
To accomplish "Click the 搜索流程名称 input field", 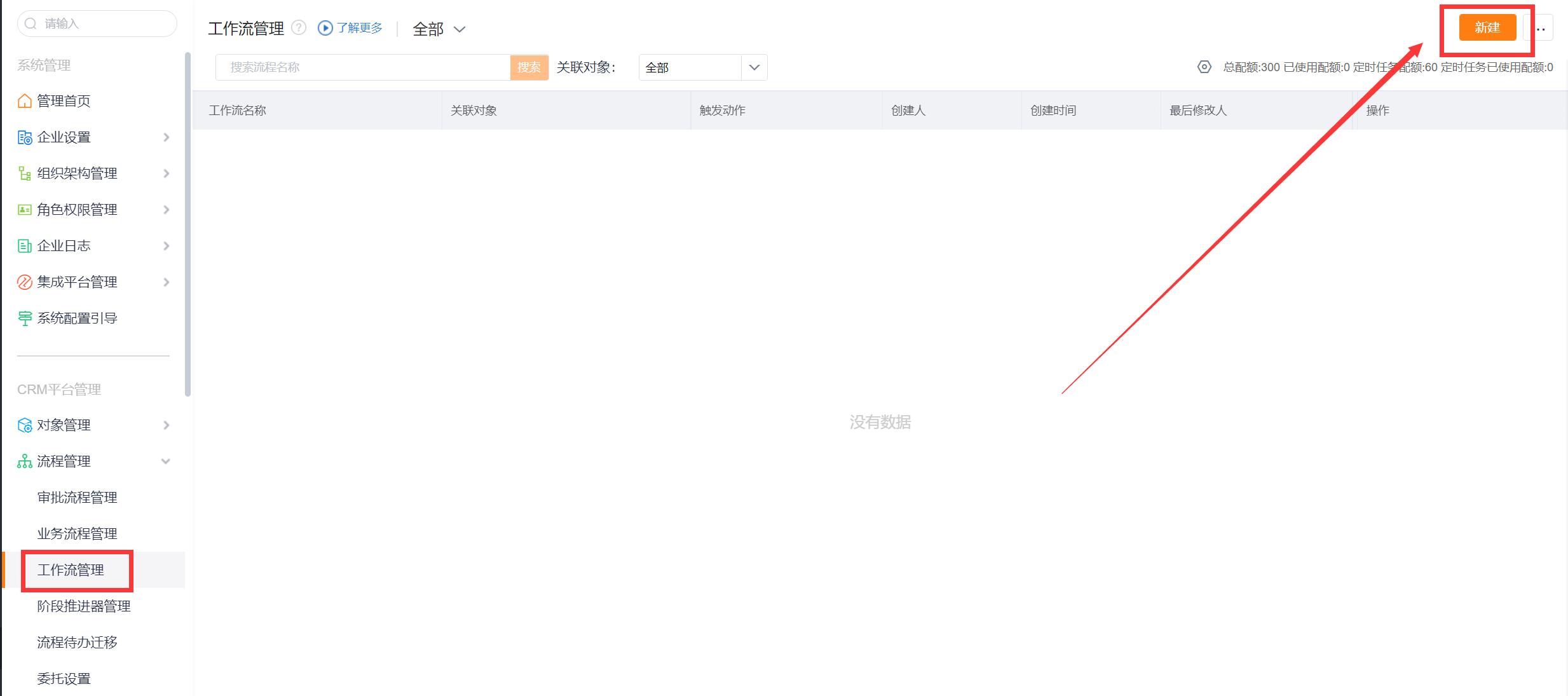I will (x=362, y=67).
